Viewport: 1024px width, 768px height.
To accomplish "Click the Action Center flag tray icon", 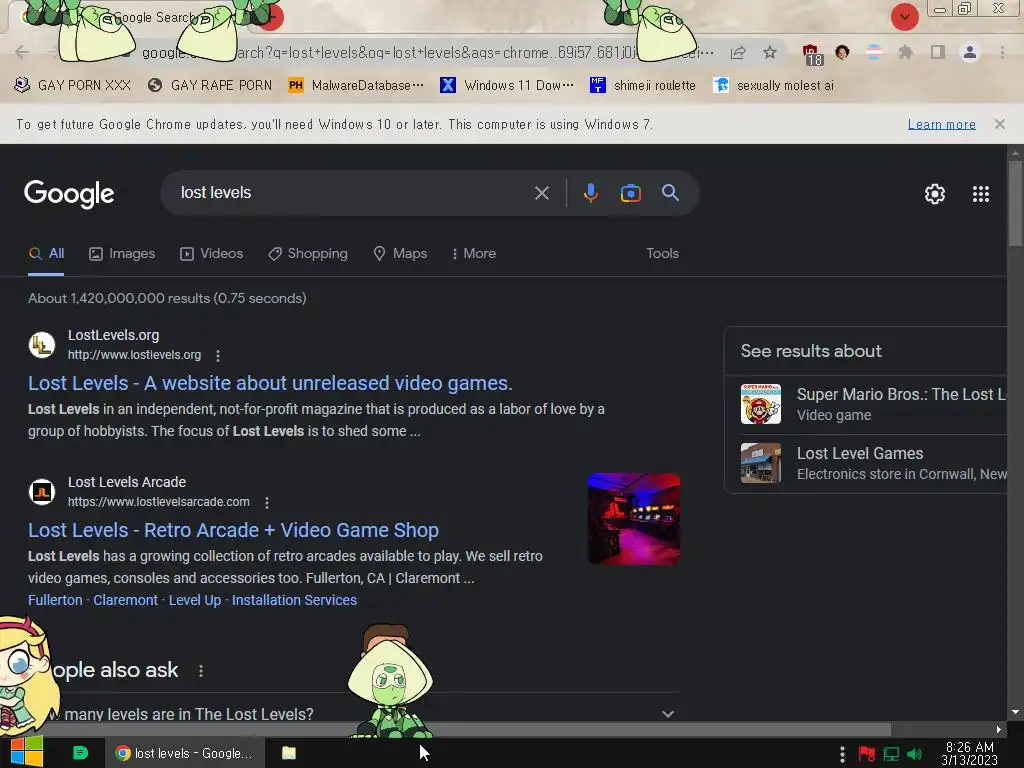I will point(867,754).
